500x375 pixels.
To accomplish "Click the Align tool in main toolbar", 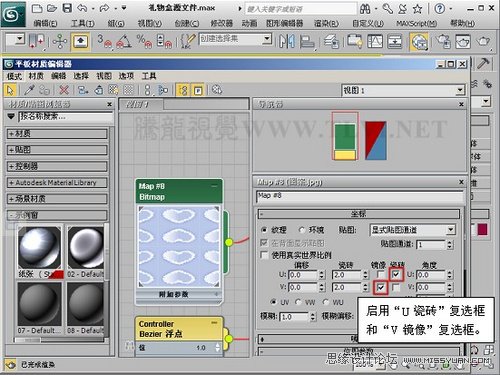I will (307, 42).
